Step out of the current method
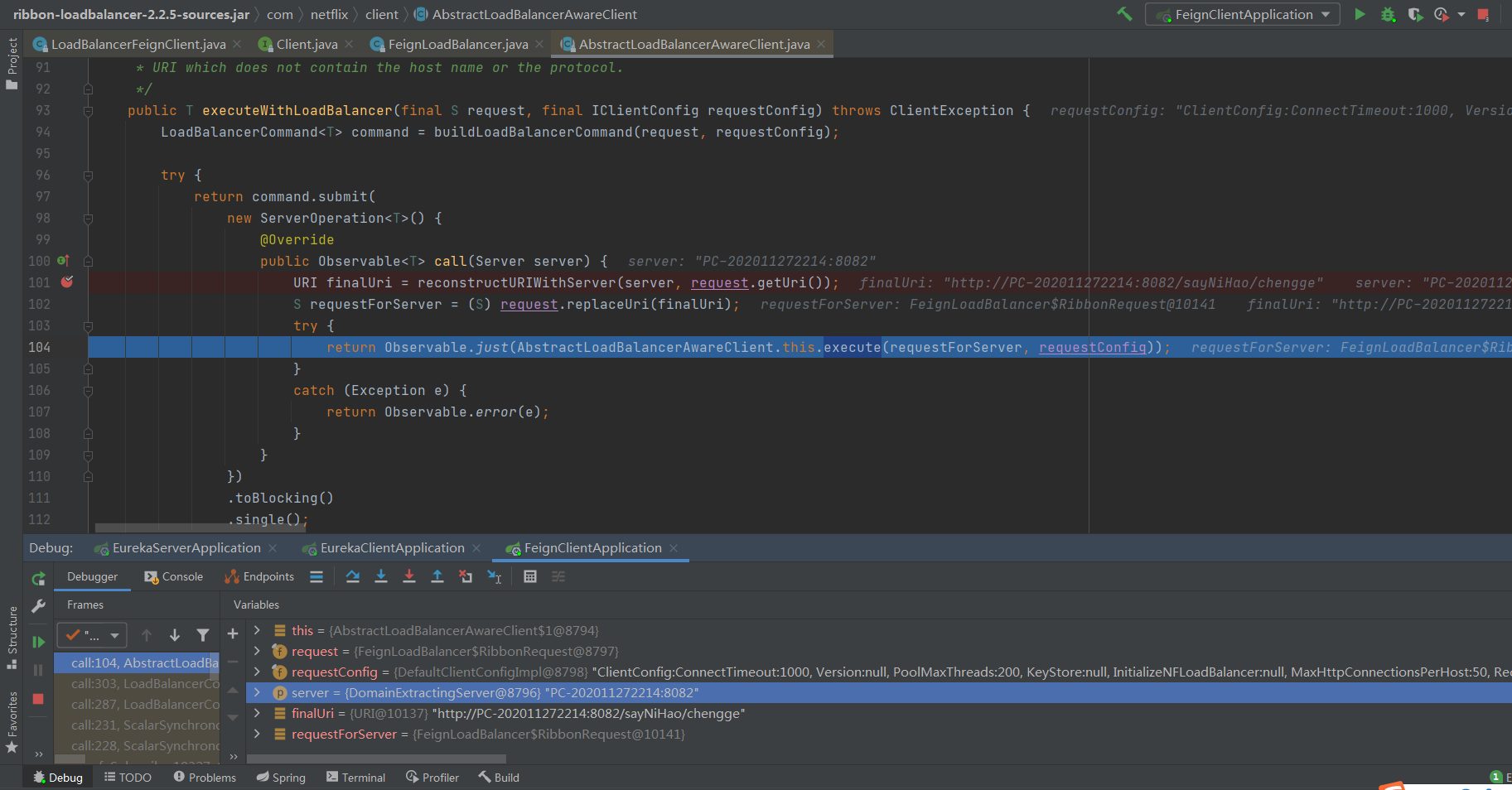This screenshot has width=1512, height=790. pos(437,576)
